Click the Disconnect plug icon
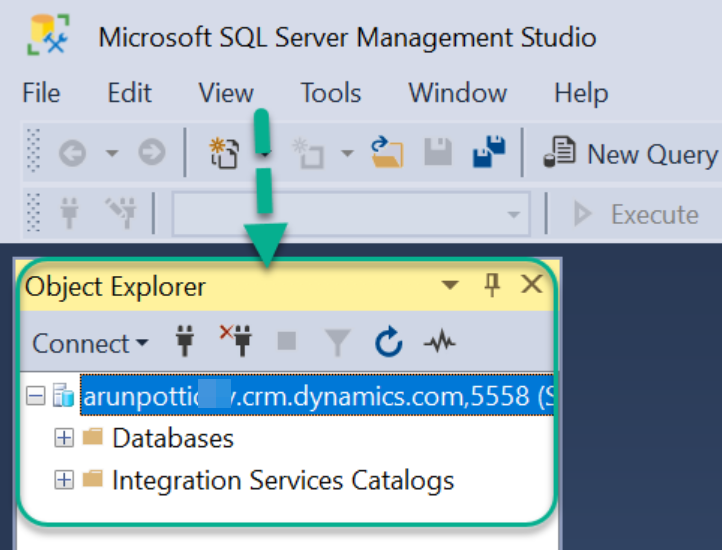722x550 pixels. coord(235,343)
